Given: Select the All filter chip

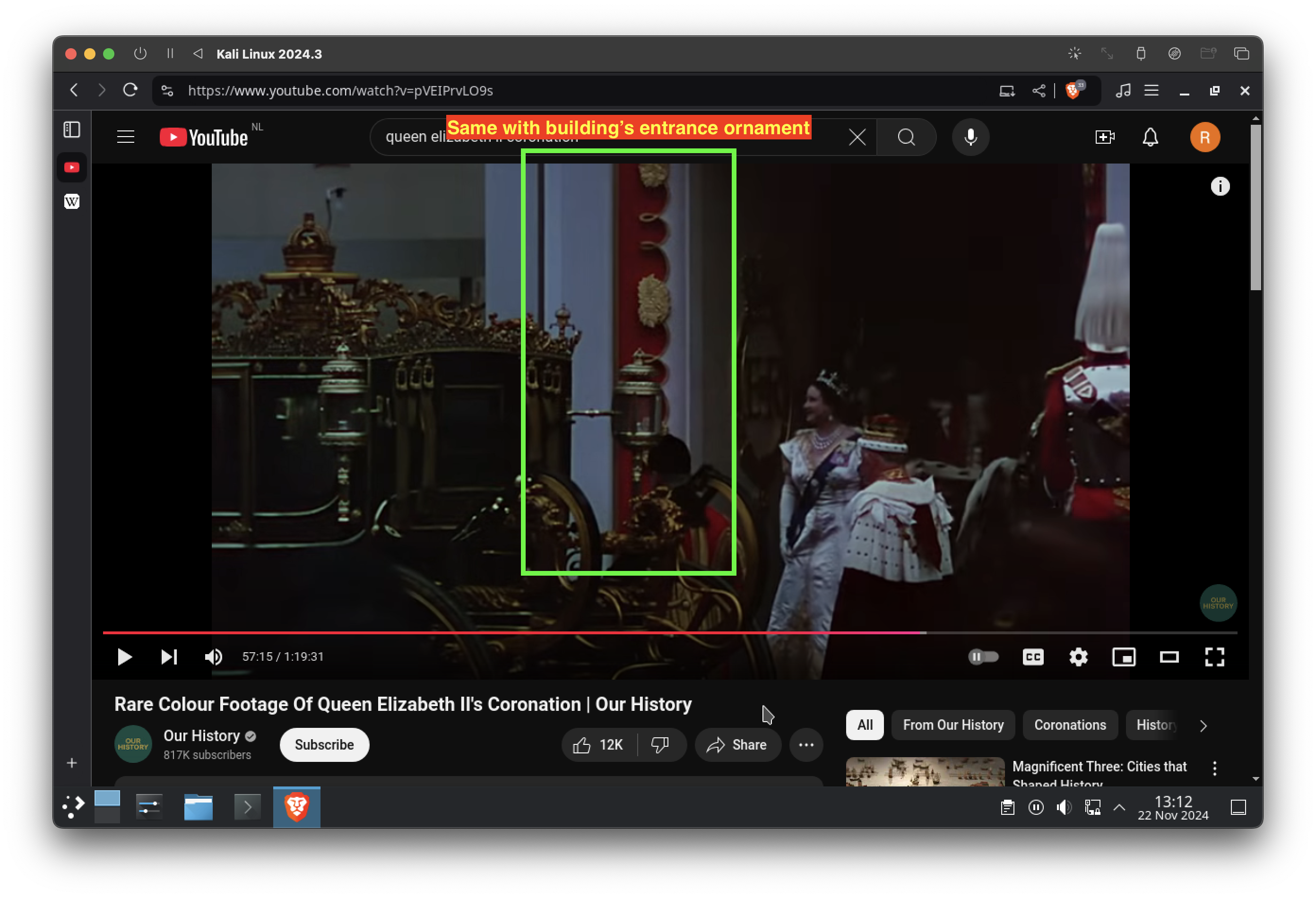Looking at the screenshot, I should click(x=865, y=725).
